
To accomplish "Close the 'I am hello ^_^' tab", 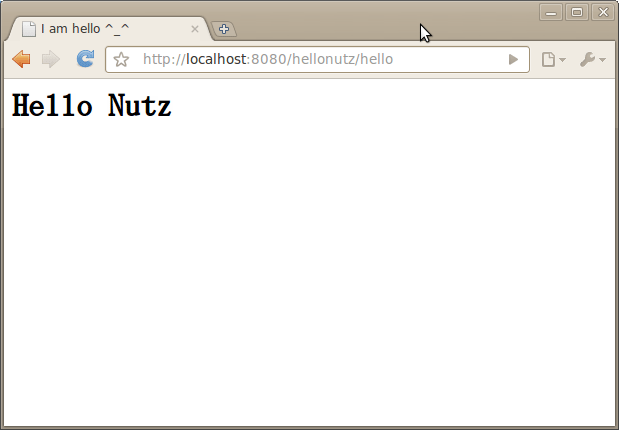I will point(195,29).
